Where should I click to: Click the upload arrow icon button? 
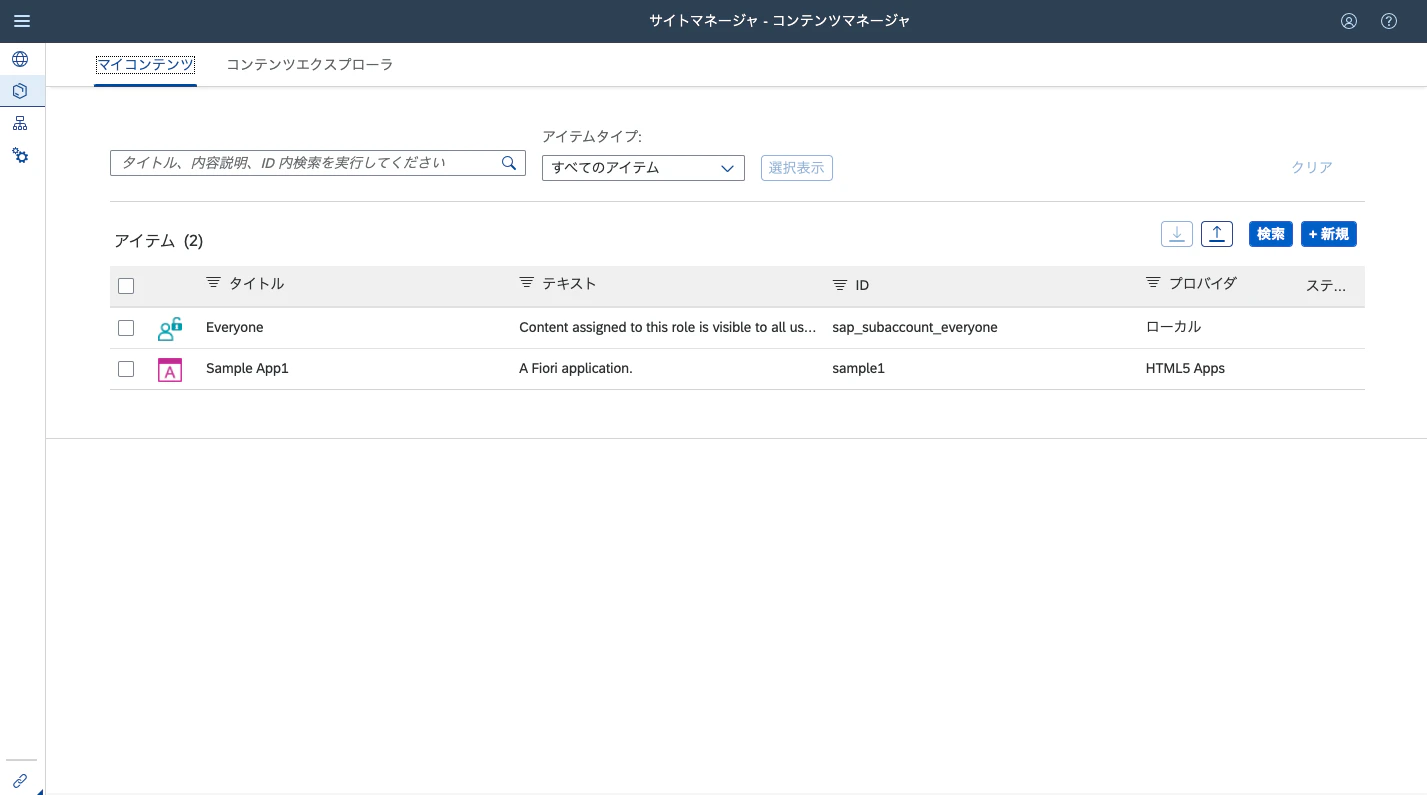(x=1217, y=234)
